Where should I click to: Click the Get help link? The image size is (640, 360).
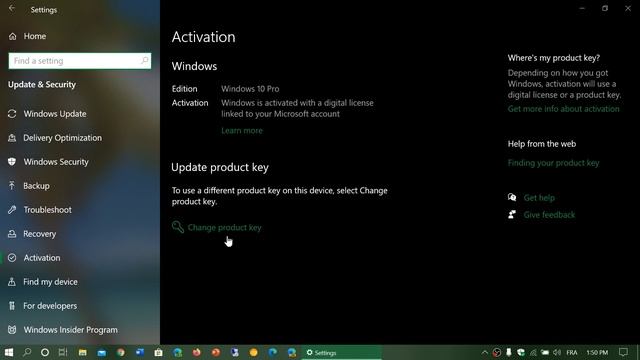click(x=539, y=198)
